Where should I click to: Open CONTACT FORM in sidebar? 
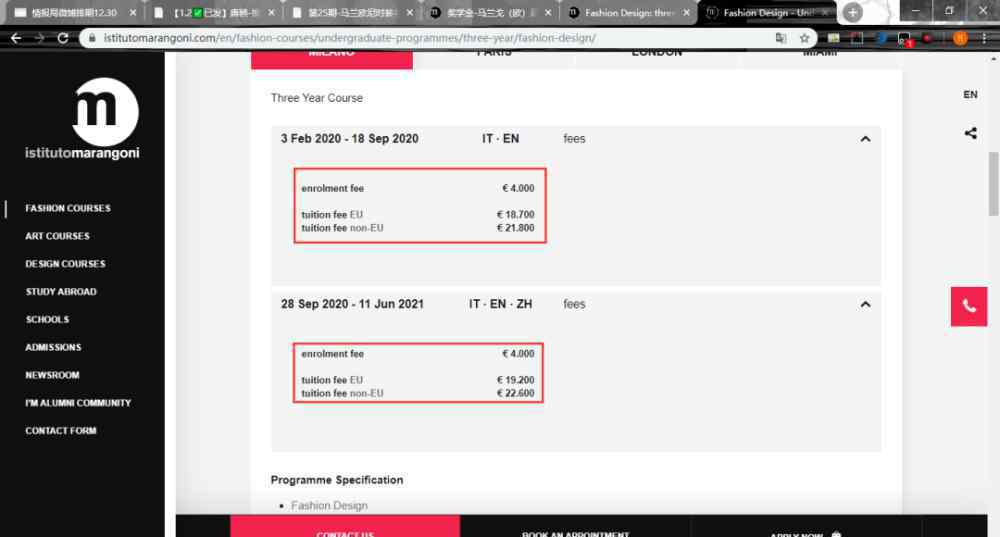(61, 431)
